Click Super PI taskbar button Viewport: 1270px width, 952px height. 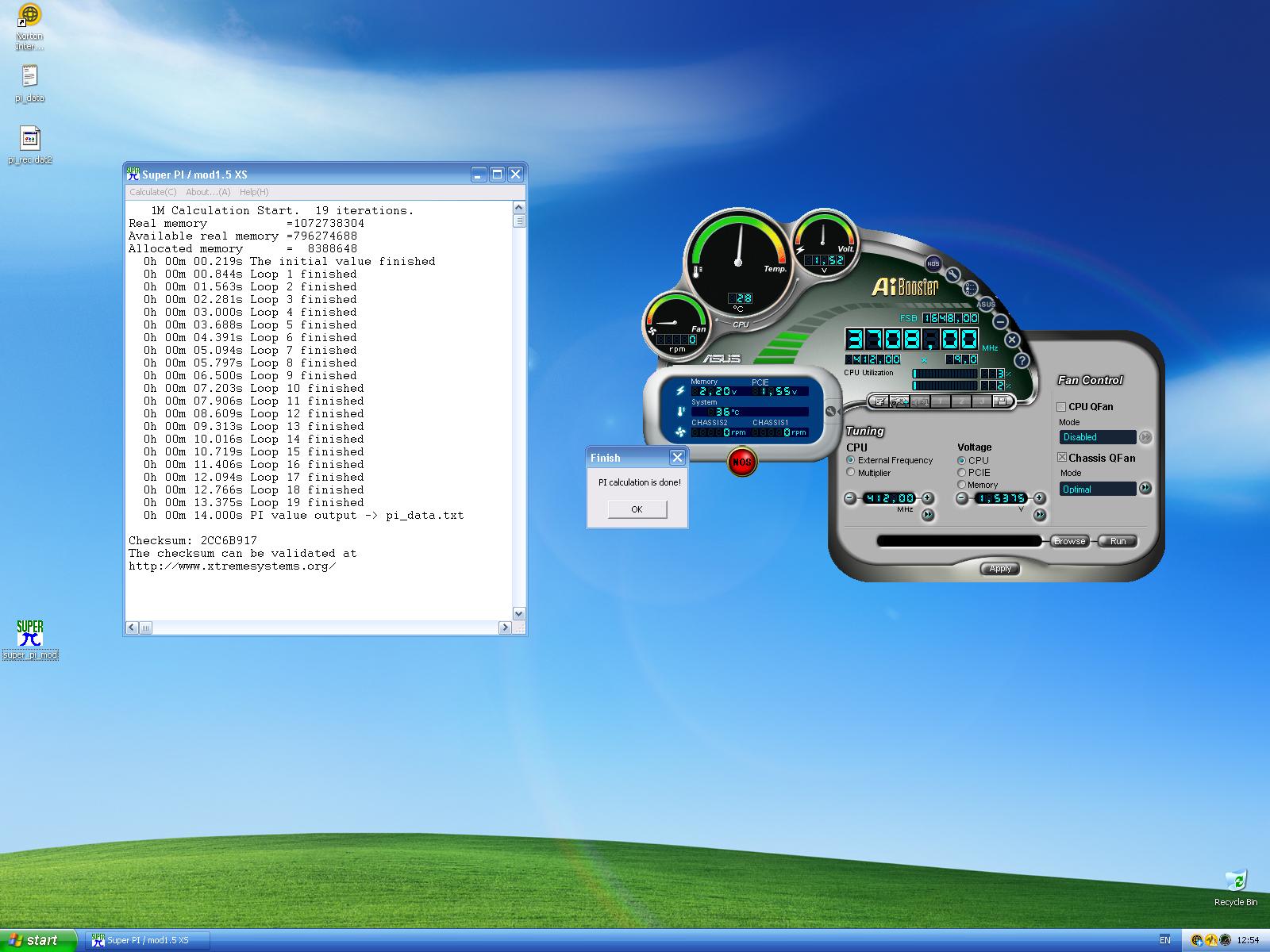click(x=147, y=940)
